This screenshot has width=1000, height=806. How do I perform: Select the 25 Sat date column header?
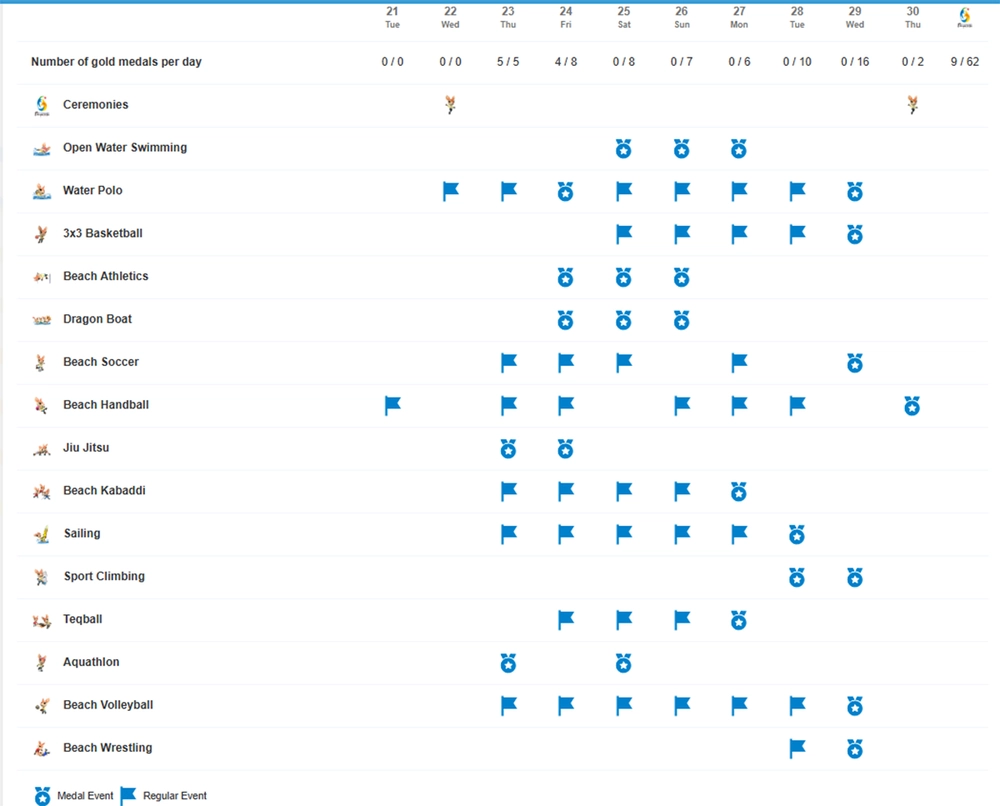pos(624,17)
